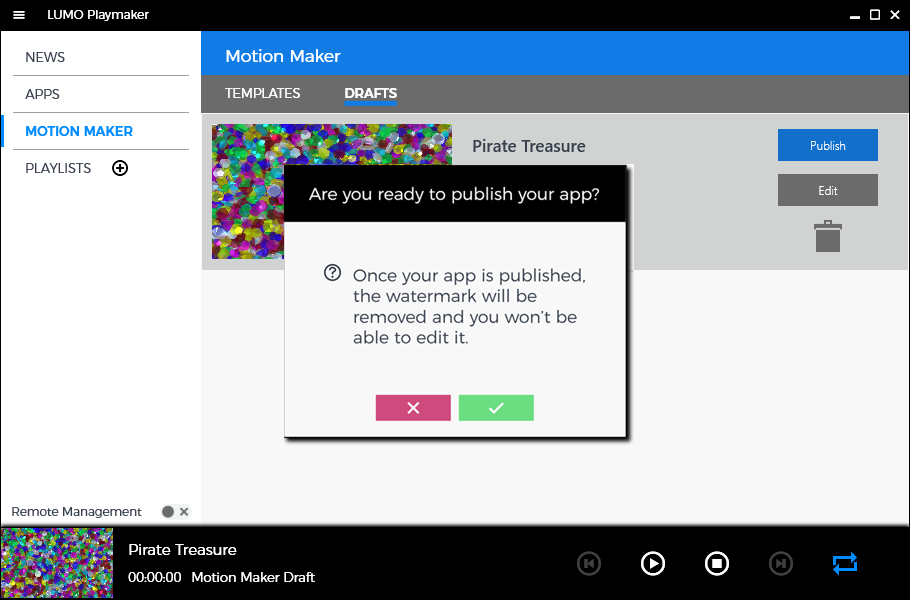The width and height of the screenshot is (910, 600).
Task: Delete Pirate Treasure draft with trash icon
Action: point(827,237)
